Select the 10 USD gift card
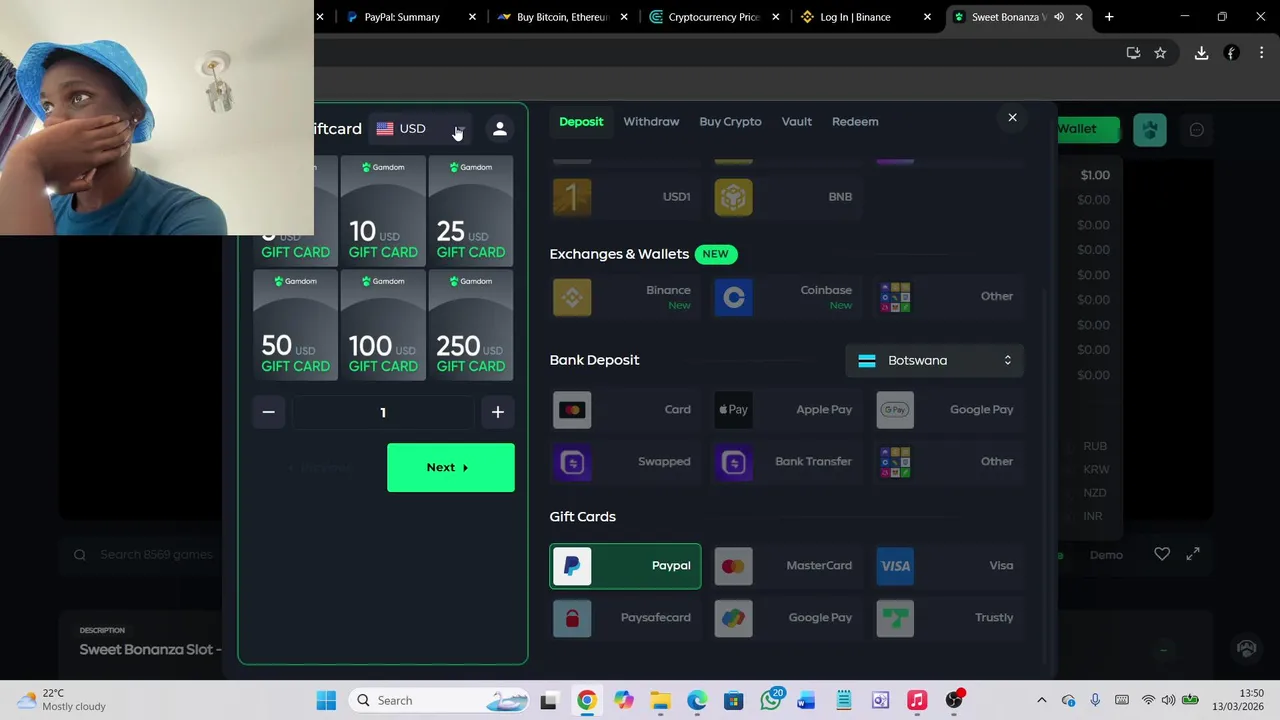This screenshot has height=720, width=1280. tap(383, 211)
